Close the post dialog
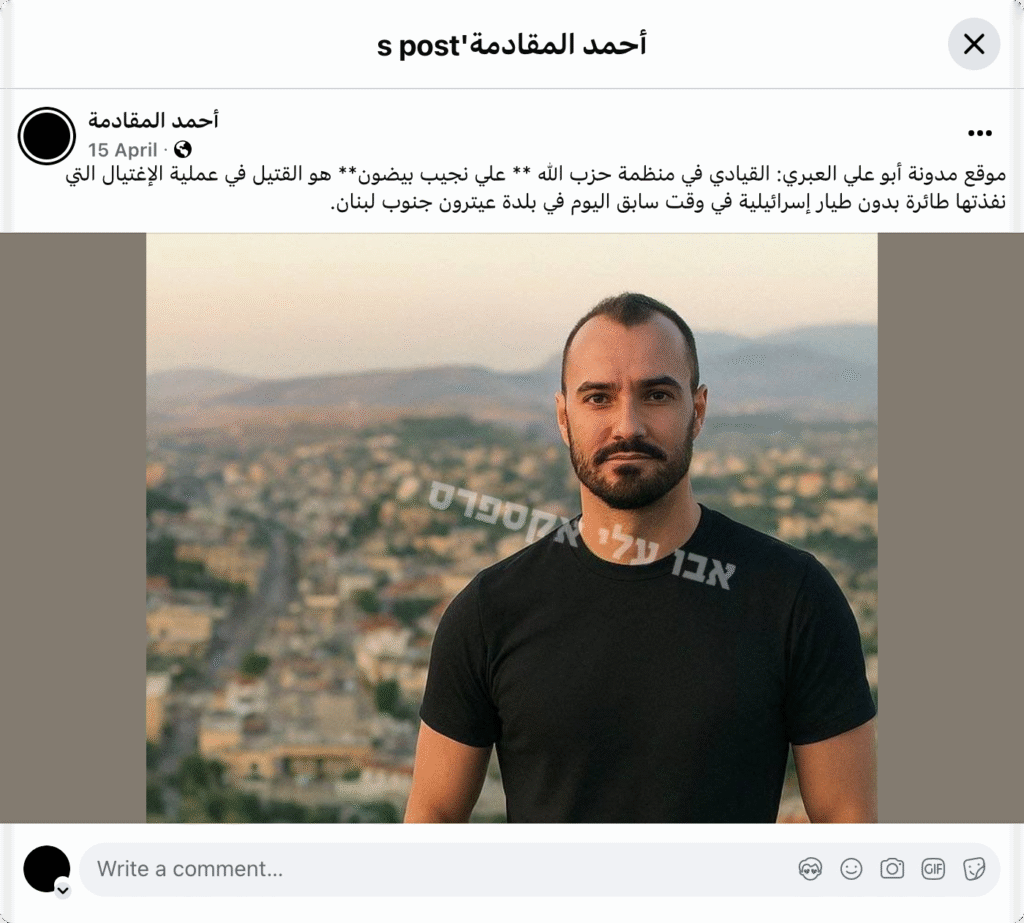This screenshot has width=1024, height=923. [x=974, y=44]
